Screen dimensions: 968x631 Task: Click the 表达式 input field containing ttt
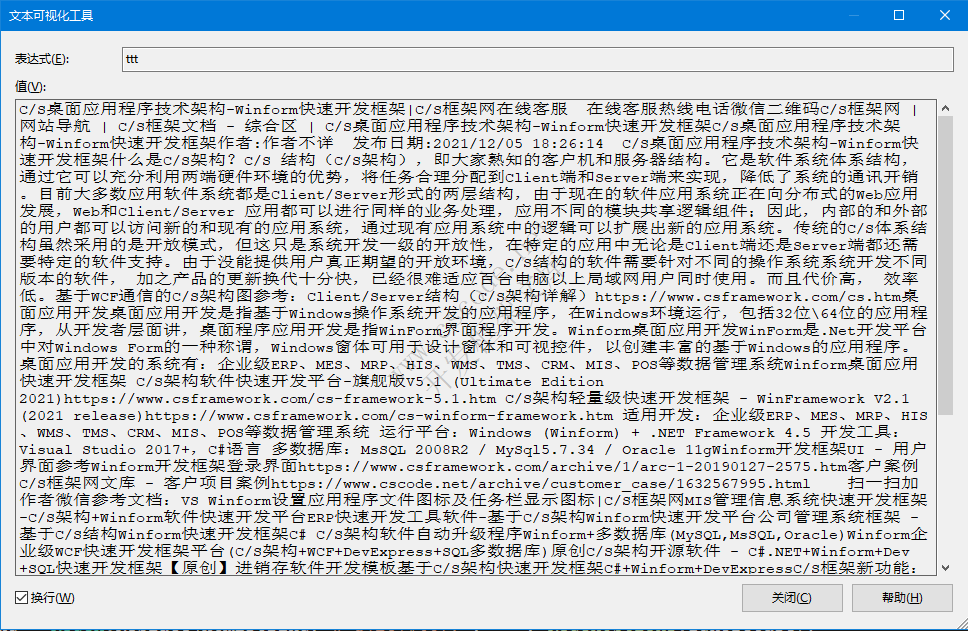click(538, 59)
